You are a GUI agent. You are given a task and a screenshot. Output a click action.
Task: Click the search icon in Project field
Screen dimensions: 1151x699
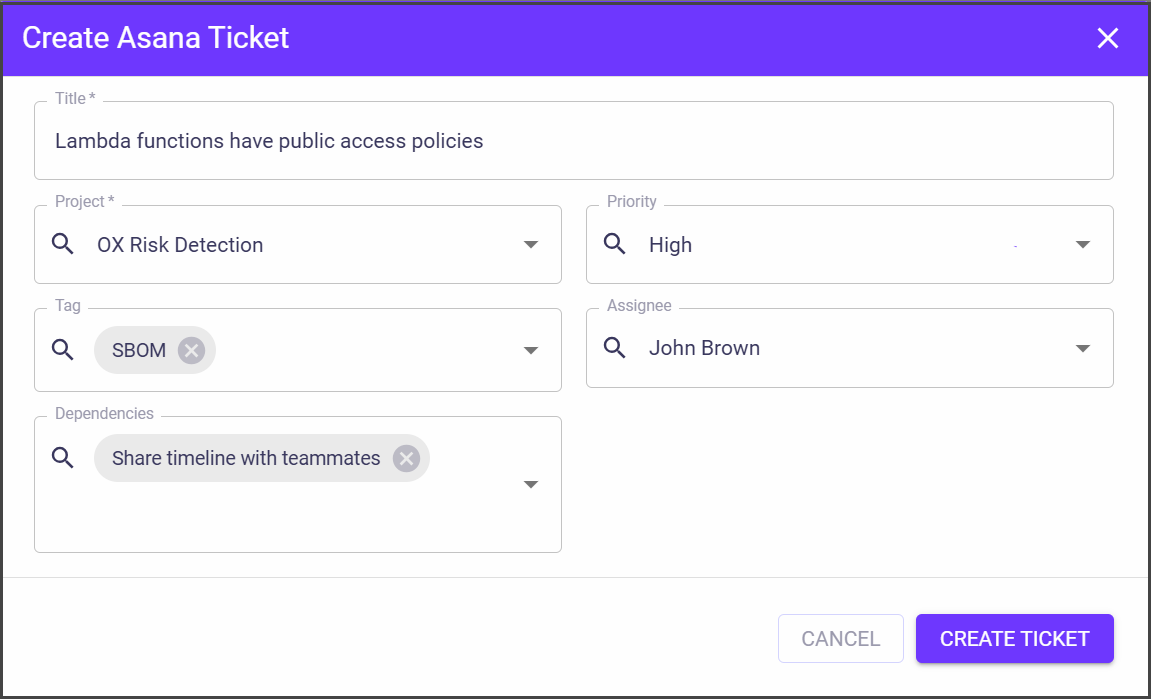click(x=63, y=244)
